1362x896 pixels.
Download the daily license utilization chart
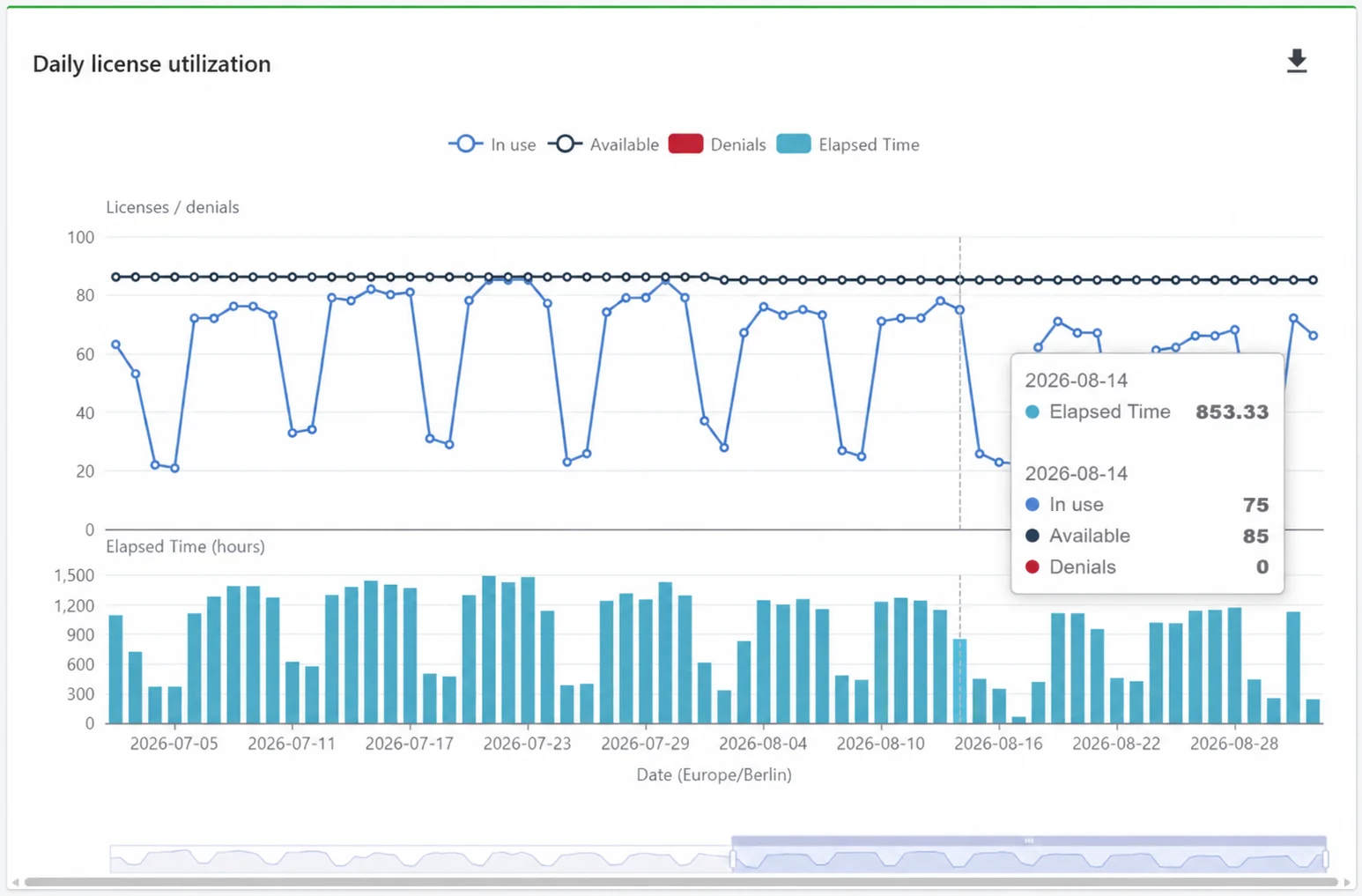pyautogui.click(x=1296, y=61)
